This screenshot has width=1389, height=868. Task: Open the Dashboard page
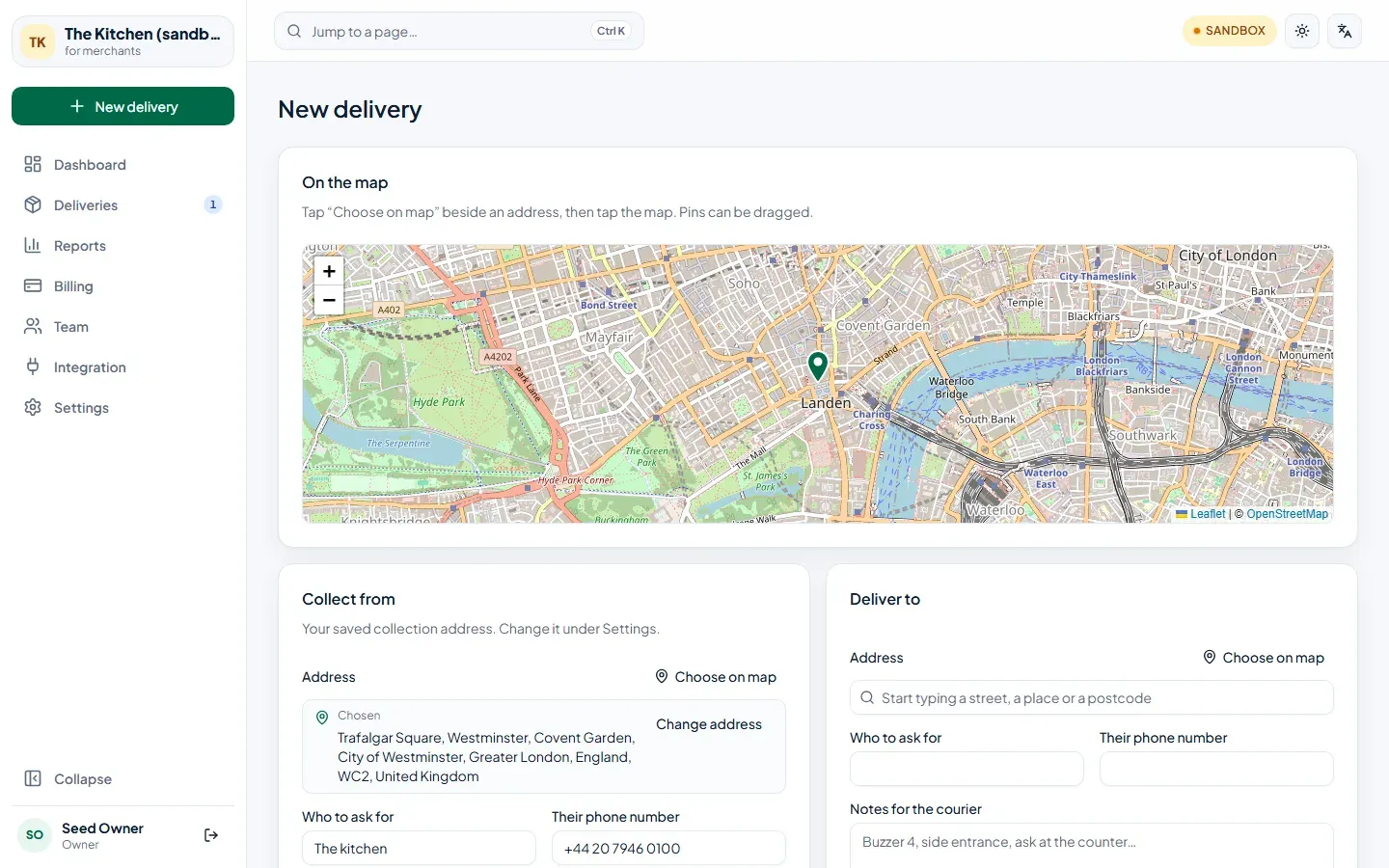(123, 165)
